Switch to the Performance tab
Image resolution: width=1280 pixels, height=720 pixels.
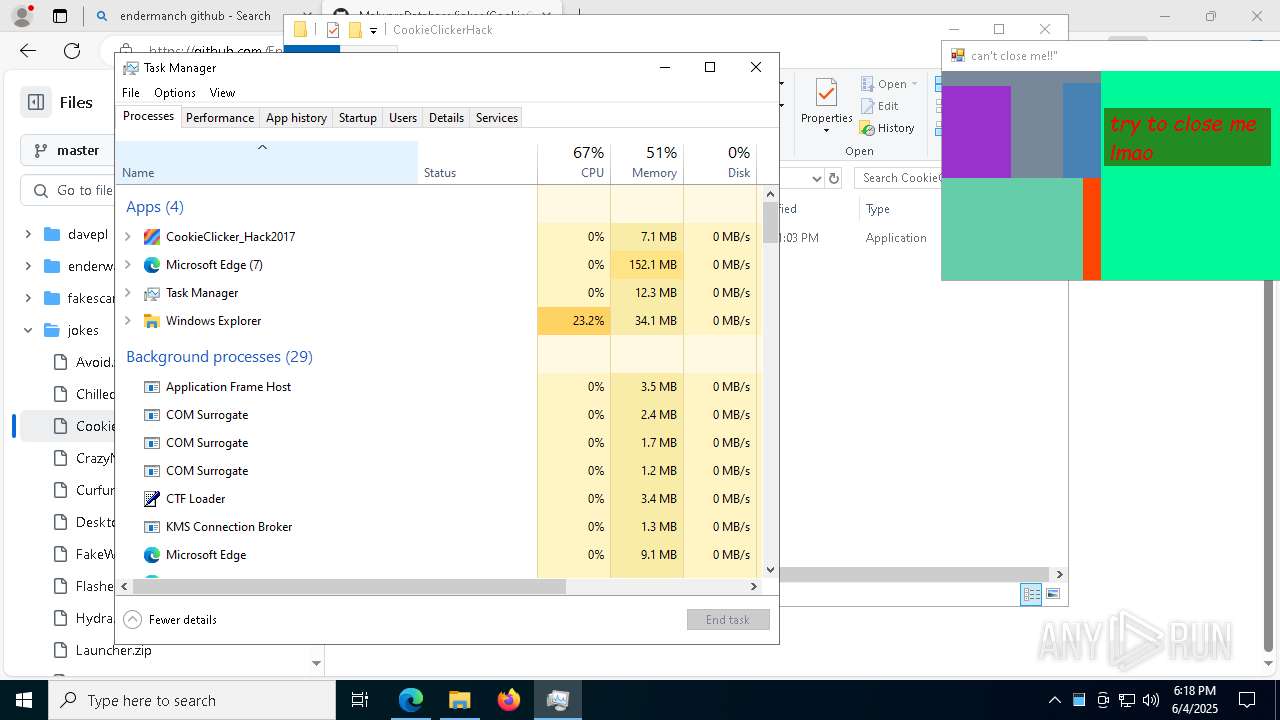[220, 118]
